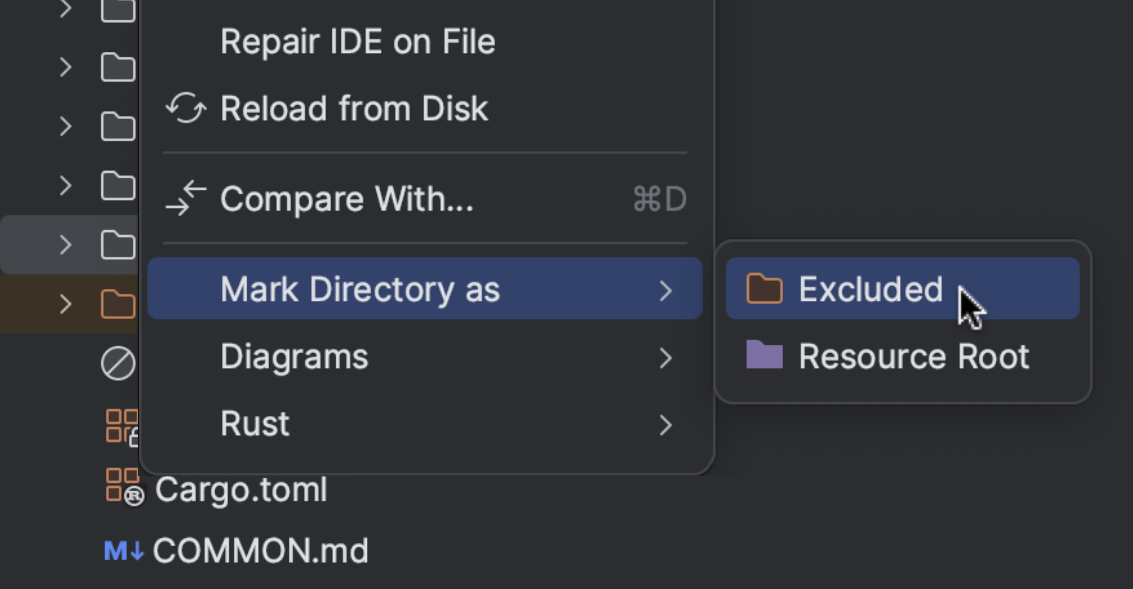This screenshot has width=1133, height=589.
Task: Select the Reload from Disk menu entry
Action: (x=353, y=108)
